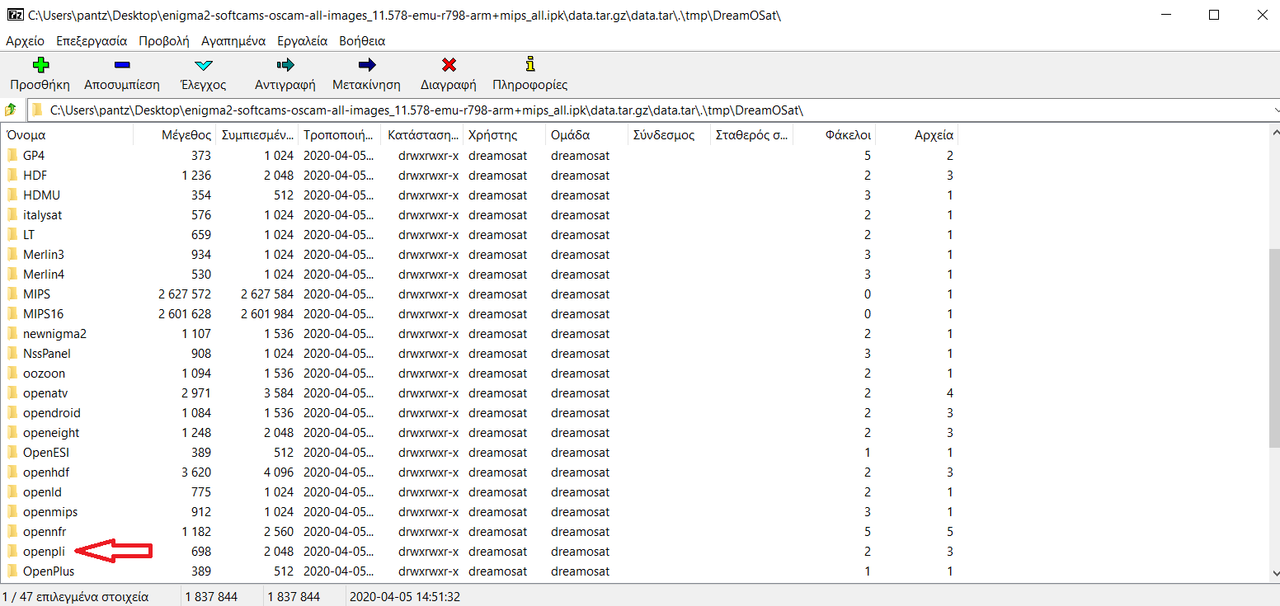Sort by the Φάκελοι column header
The width and height of the screenshot is (1280, 606).
[834, 135]
